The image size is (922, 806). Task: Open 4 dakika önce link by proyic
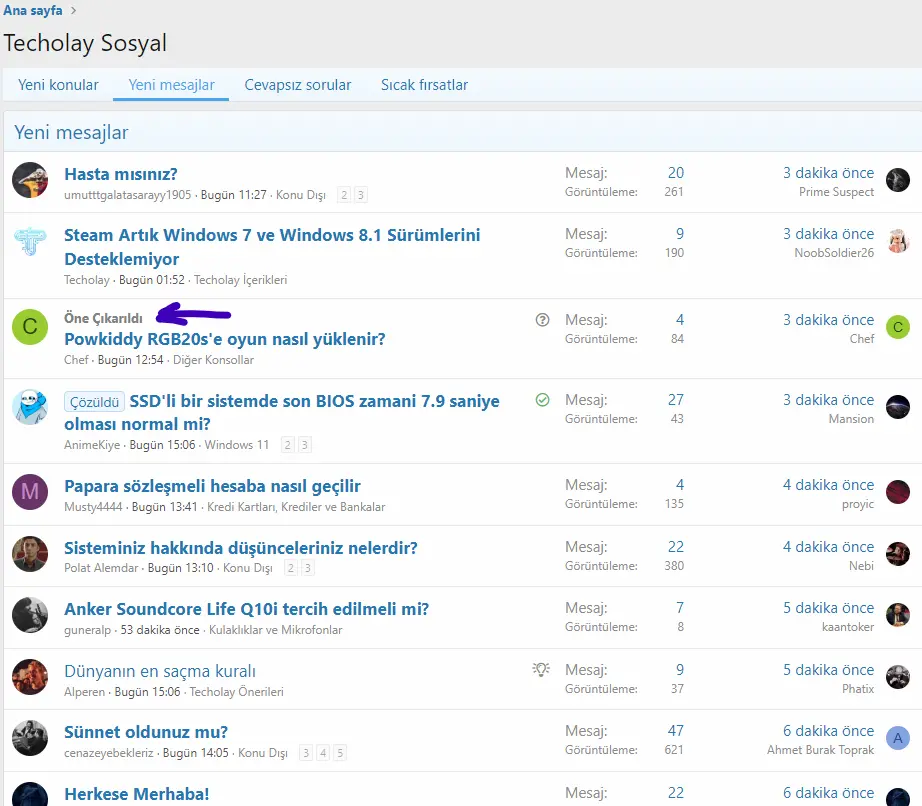[x=828, y=485]
